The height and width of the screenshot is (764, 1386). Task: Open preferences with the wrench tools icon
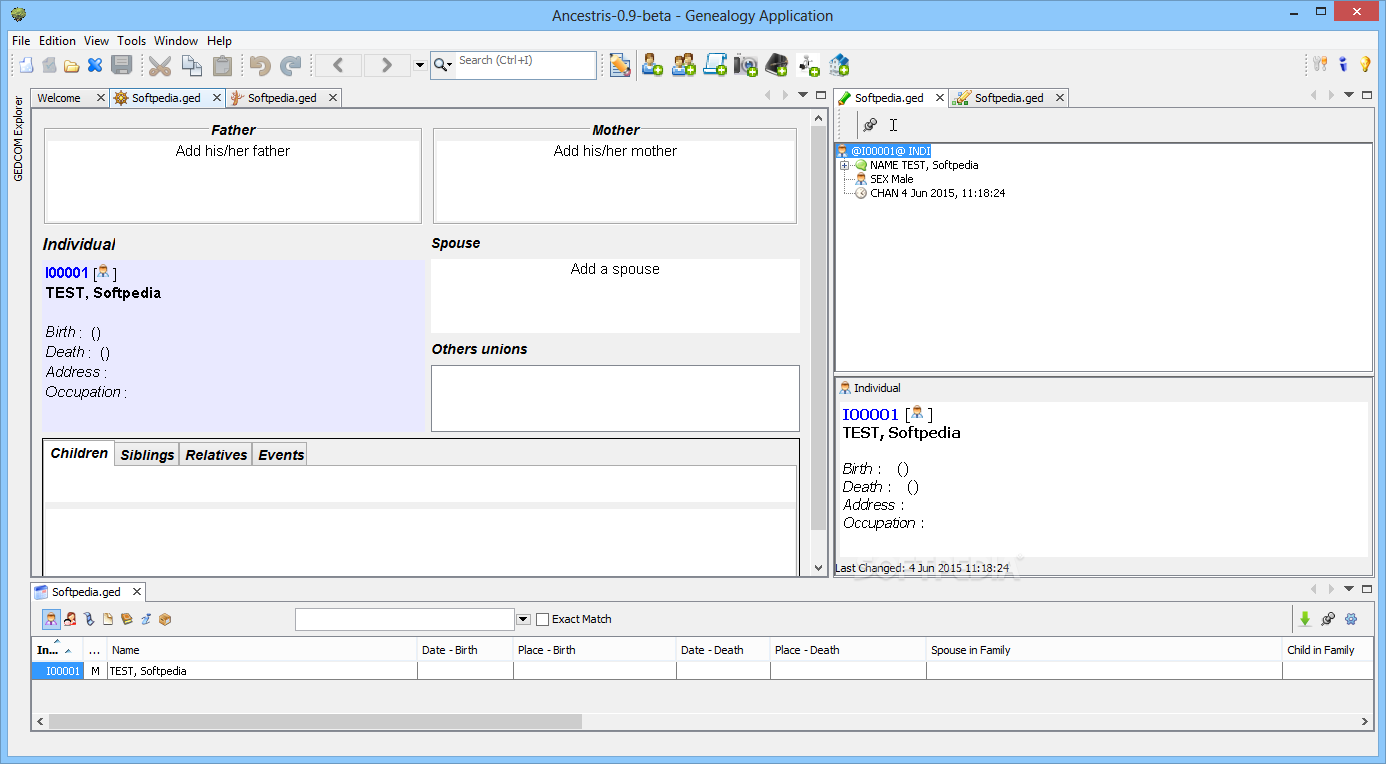(1321, 65)
